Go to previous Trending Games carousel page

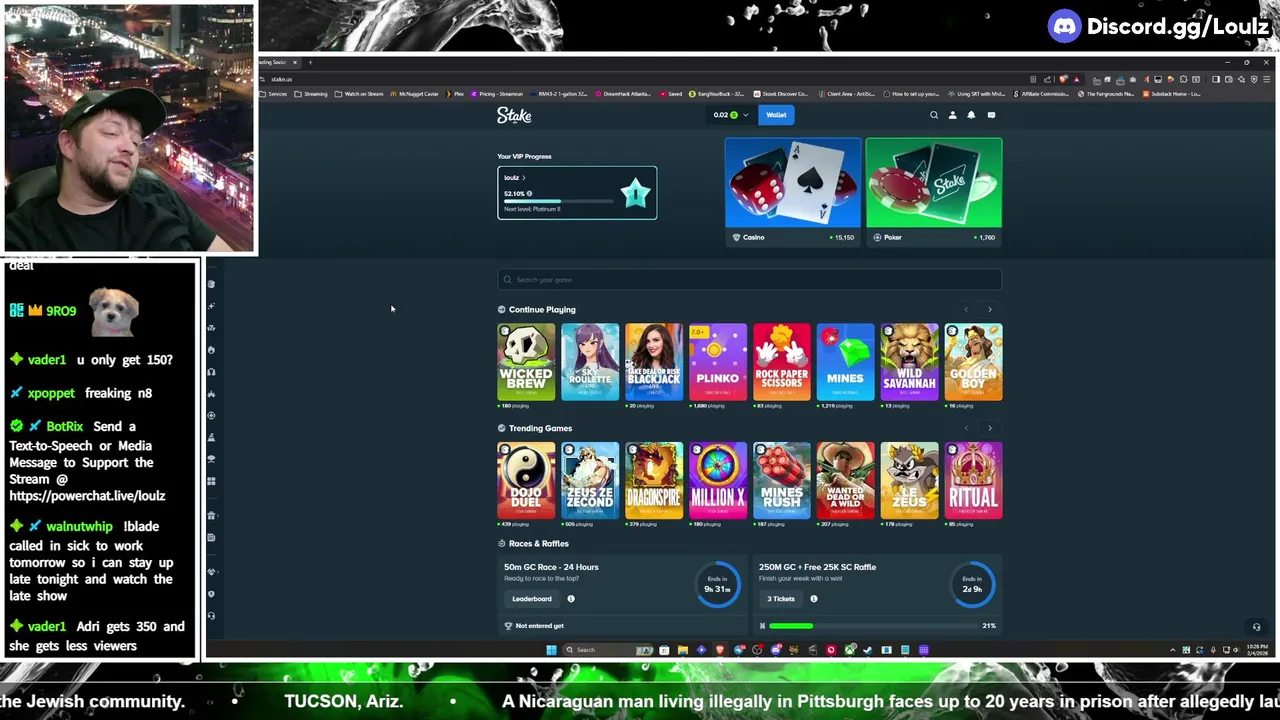966,428
